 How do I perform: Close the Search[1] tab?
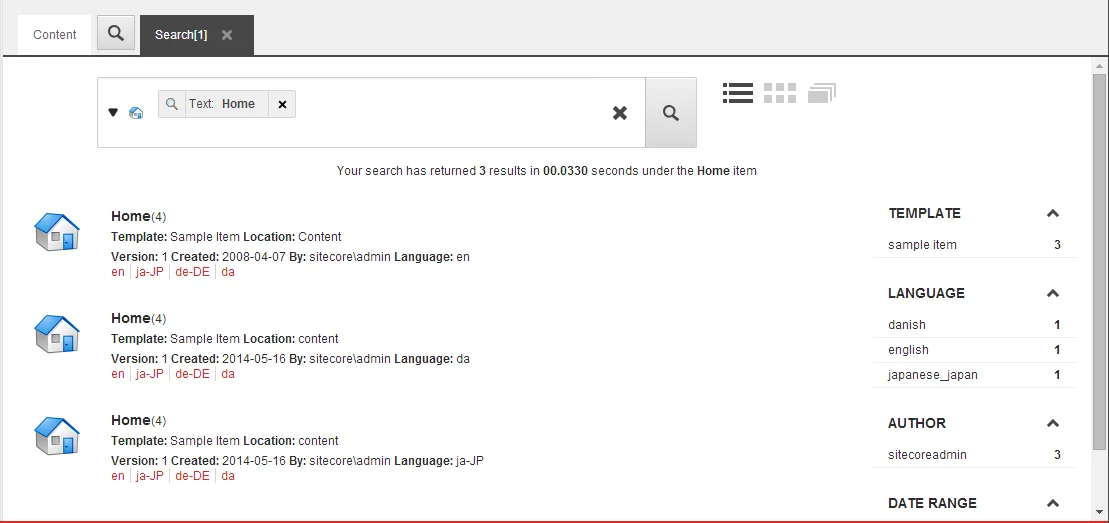click(x=226, y=35)
